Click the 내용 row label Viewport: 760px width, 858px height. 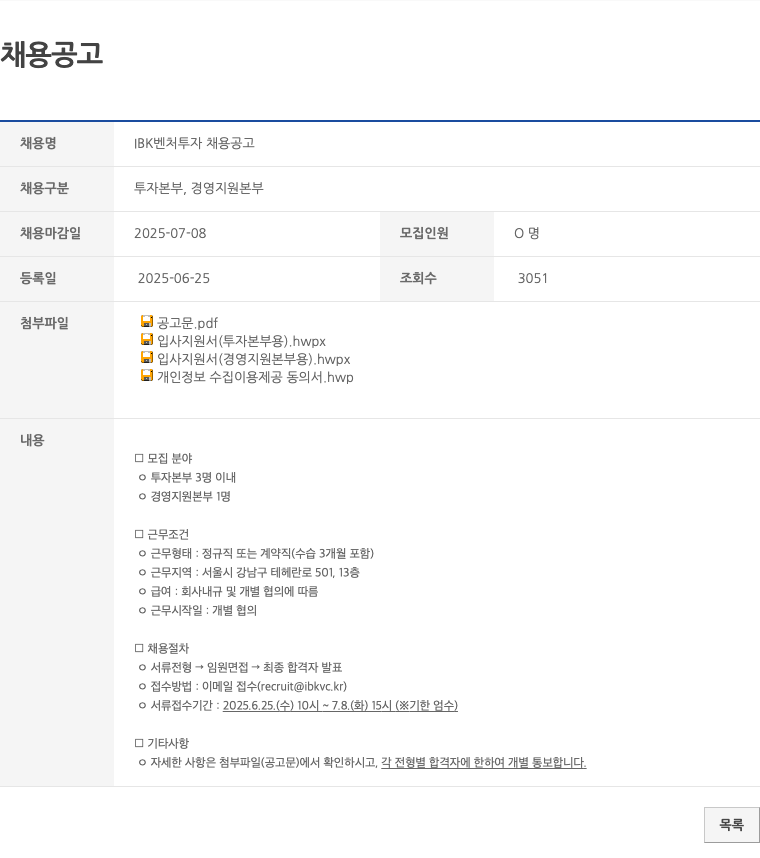coord(32,440)
